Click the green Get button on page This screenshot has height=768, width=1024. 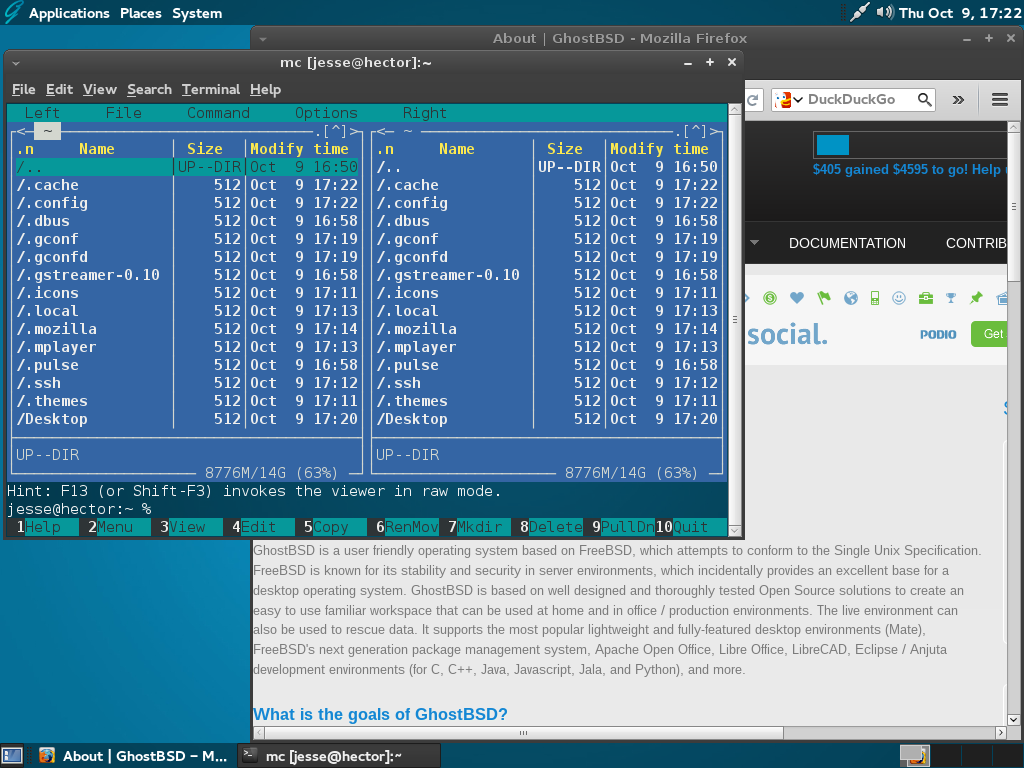[x=989, y=334]
